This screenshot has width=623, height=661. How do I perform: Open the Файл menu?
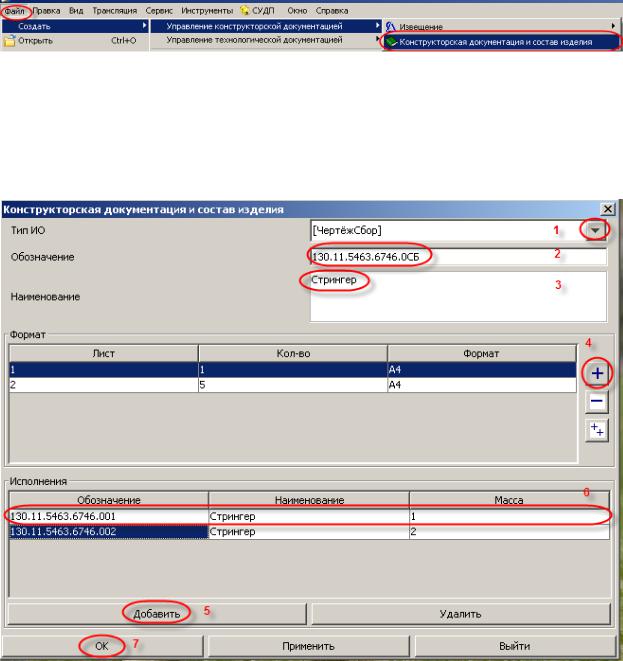coord(14,11)
